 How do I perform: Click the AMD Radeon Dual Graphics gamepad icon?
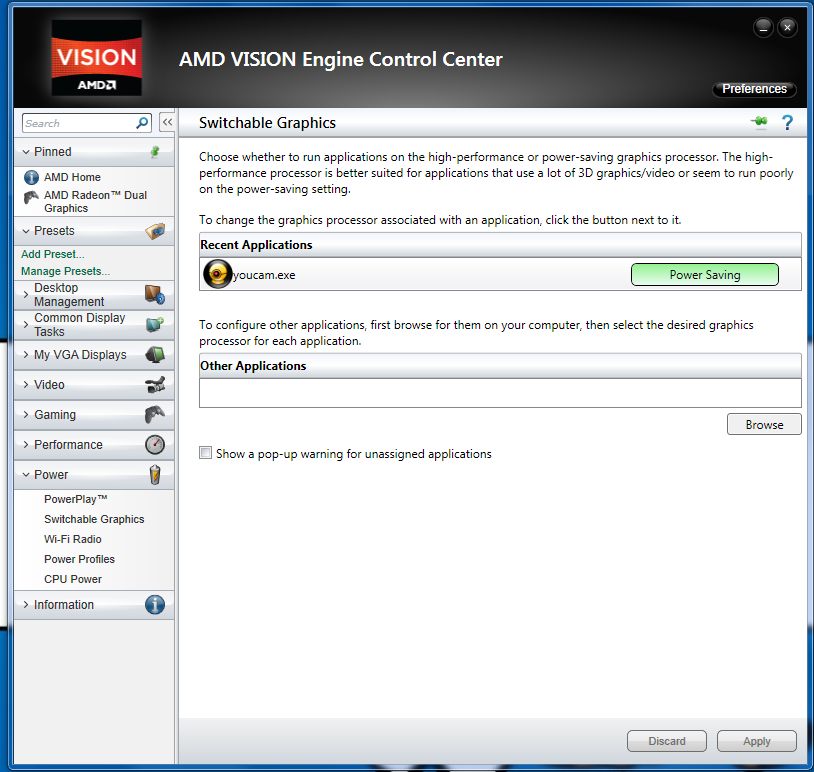pyautogui.click(x=32, y=197)
